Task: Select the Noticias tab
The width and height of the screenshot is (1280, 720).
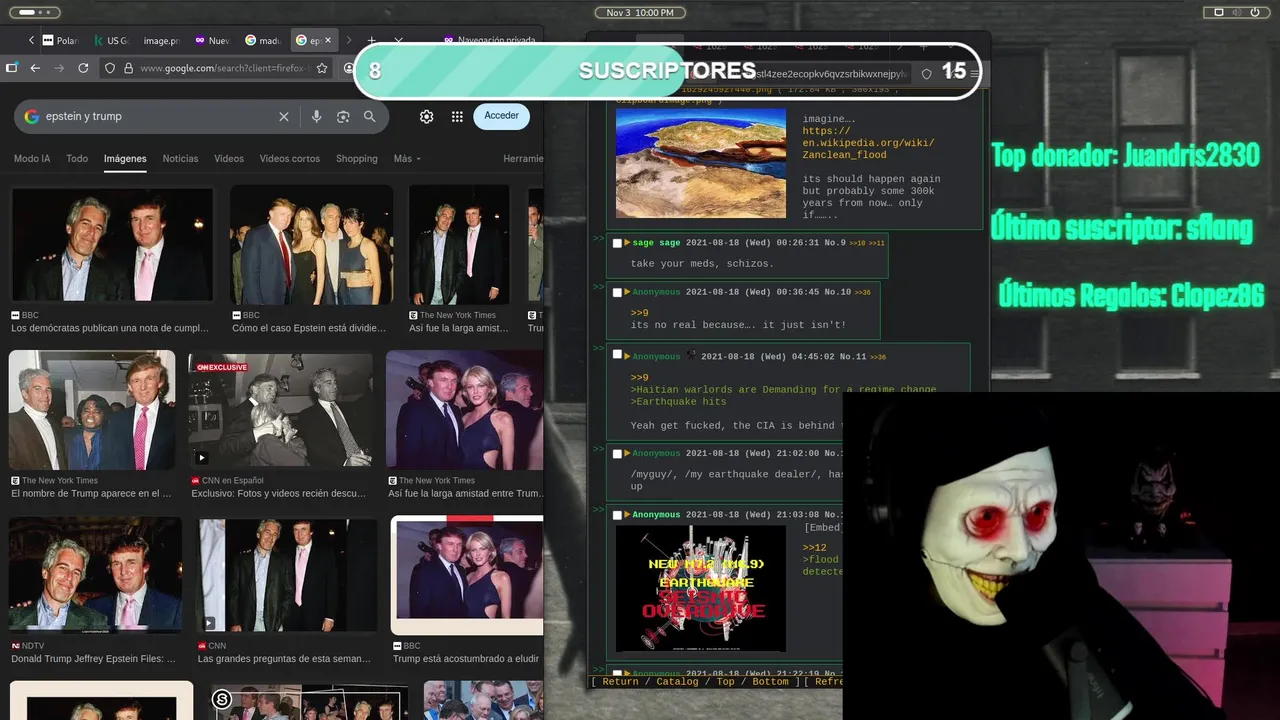Action: click(180, 158)
